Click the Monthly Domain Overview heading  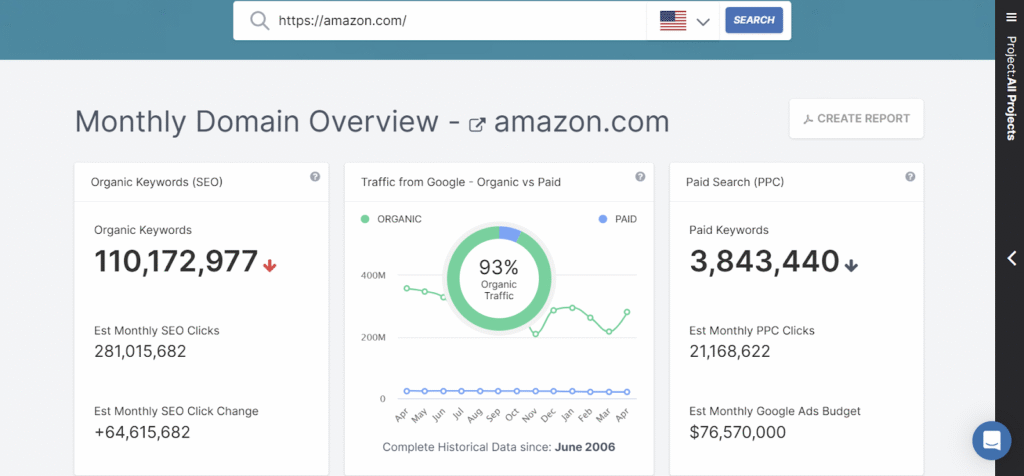pos(257,122)
